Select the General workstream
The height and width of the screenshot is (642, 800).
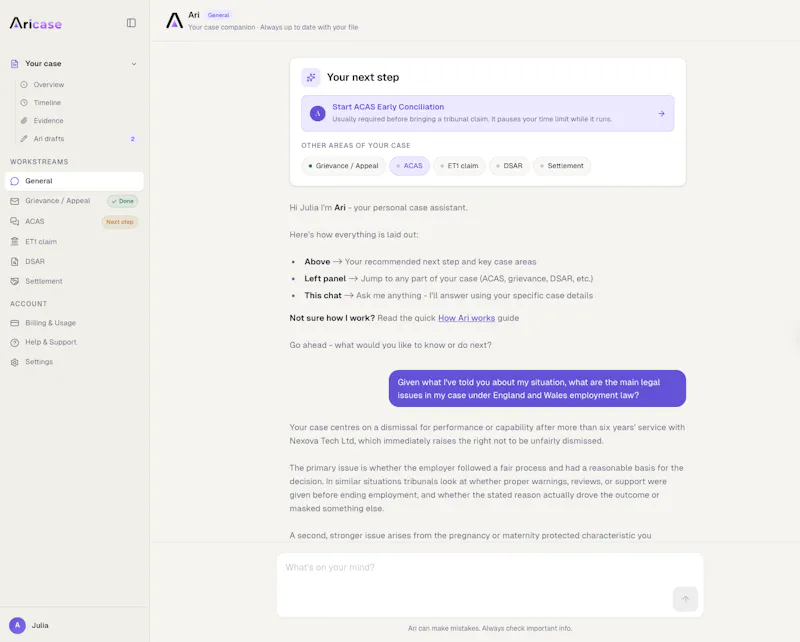tap(74, 181)
